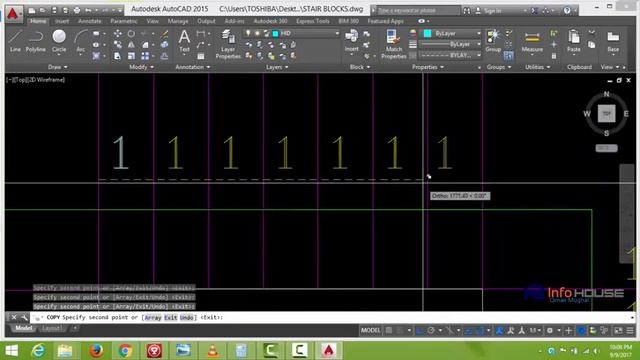Open the Home ribbon tab
The width and height of the screenshot is (640, 360).
[x=38, y=21]
